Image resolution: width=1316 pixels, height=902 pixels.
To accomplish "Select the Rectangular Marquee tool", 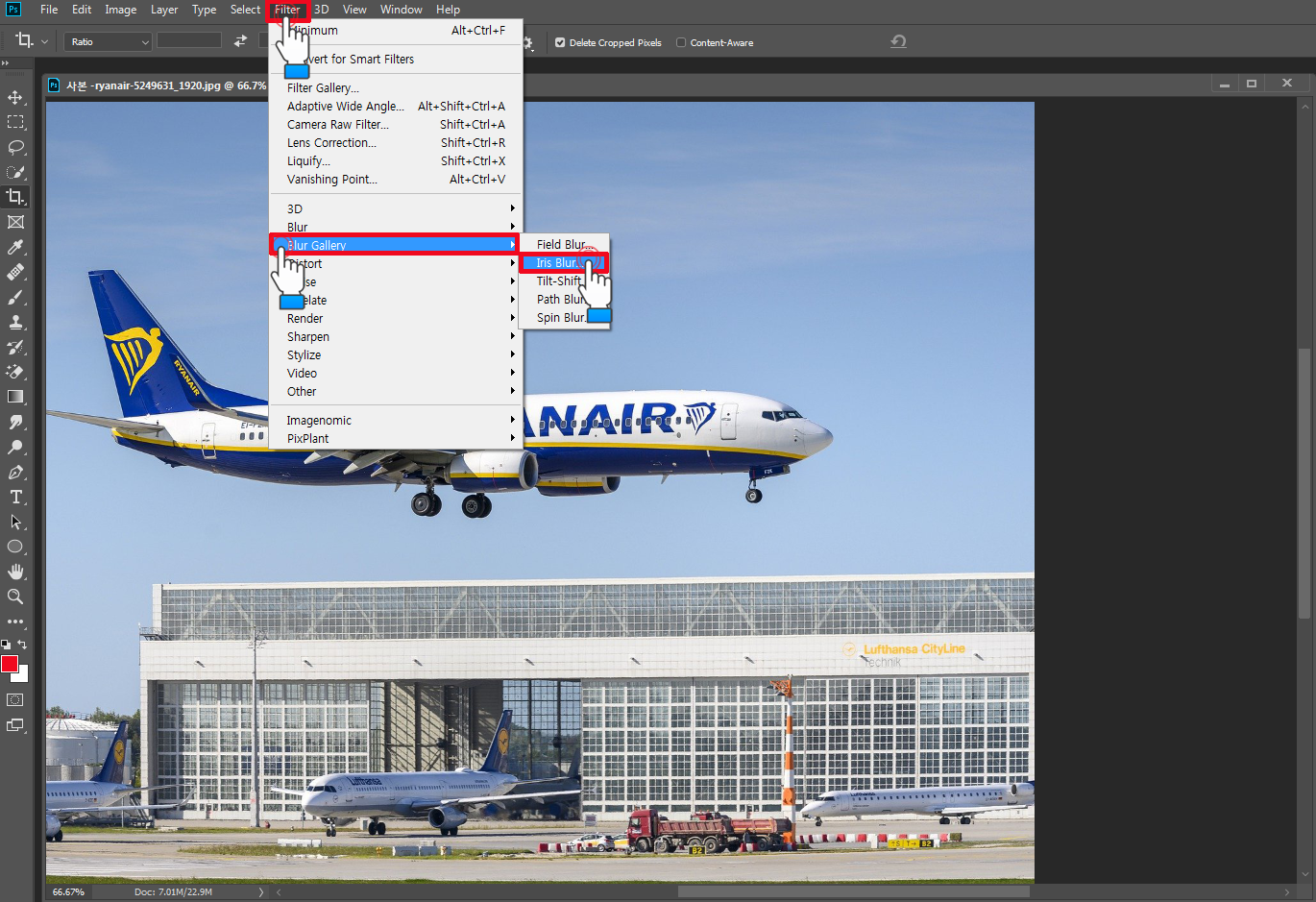I will coord(15,122).
